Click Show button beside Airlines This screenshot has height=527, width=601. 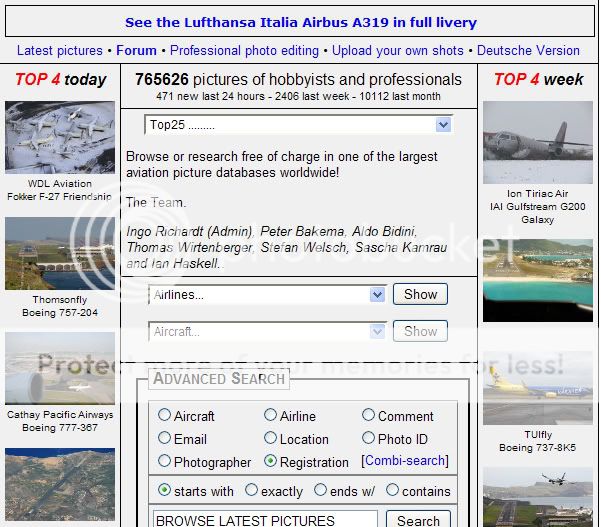pyautogui.click(x=420, y=294)
